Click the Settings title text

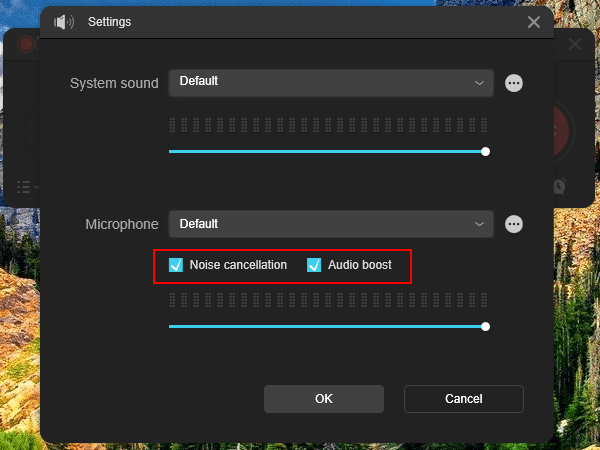pos(109,22)
